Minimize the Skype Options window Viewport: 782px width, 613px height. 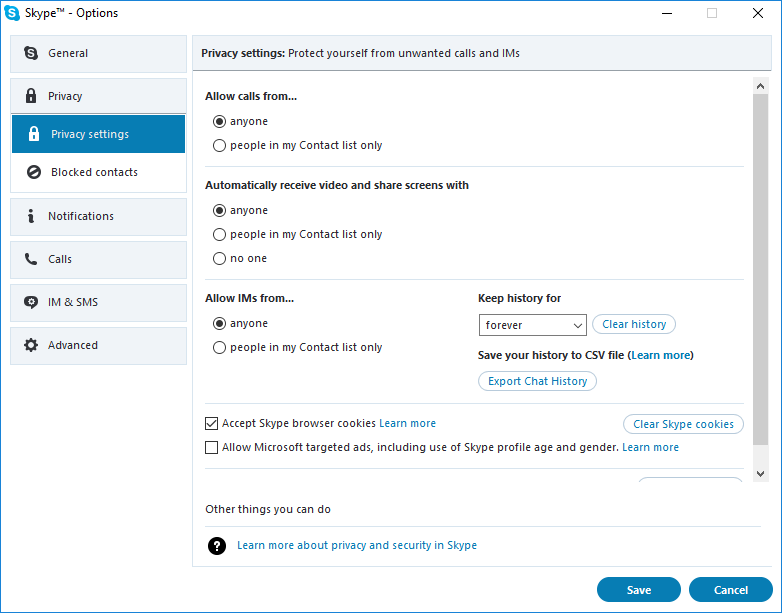pos(667,13)
